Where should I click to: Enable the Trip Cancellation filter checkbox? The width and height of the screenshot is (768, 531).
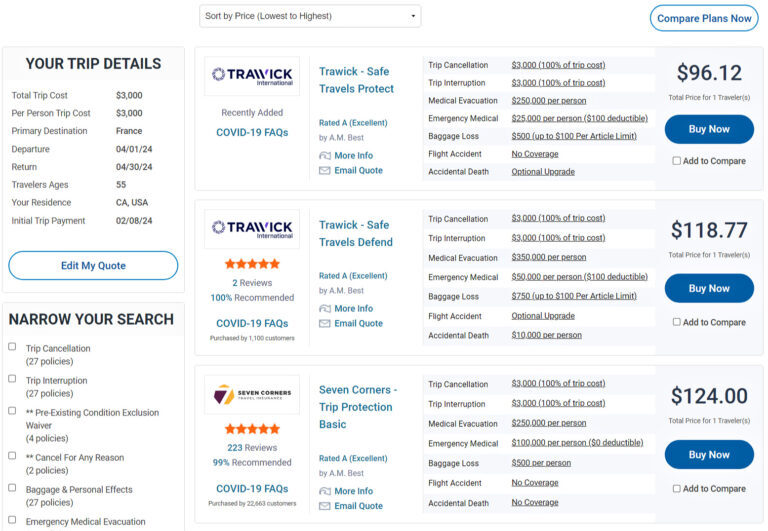tap(12, 347)
